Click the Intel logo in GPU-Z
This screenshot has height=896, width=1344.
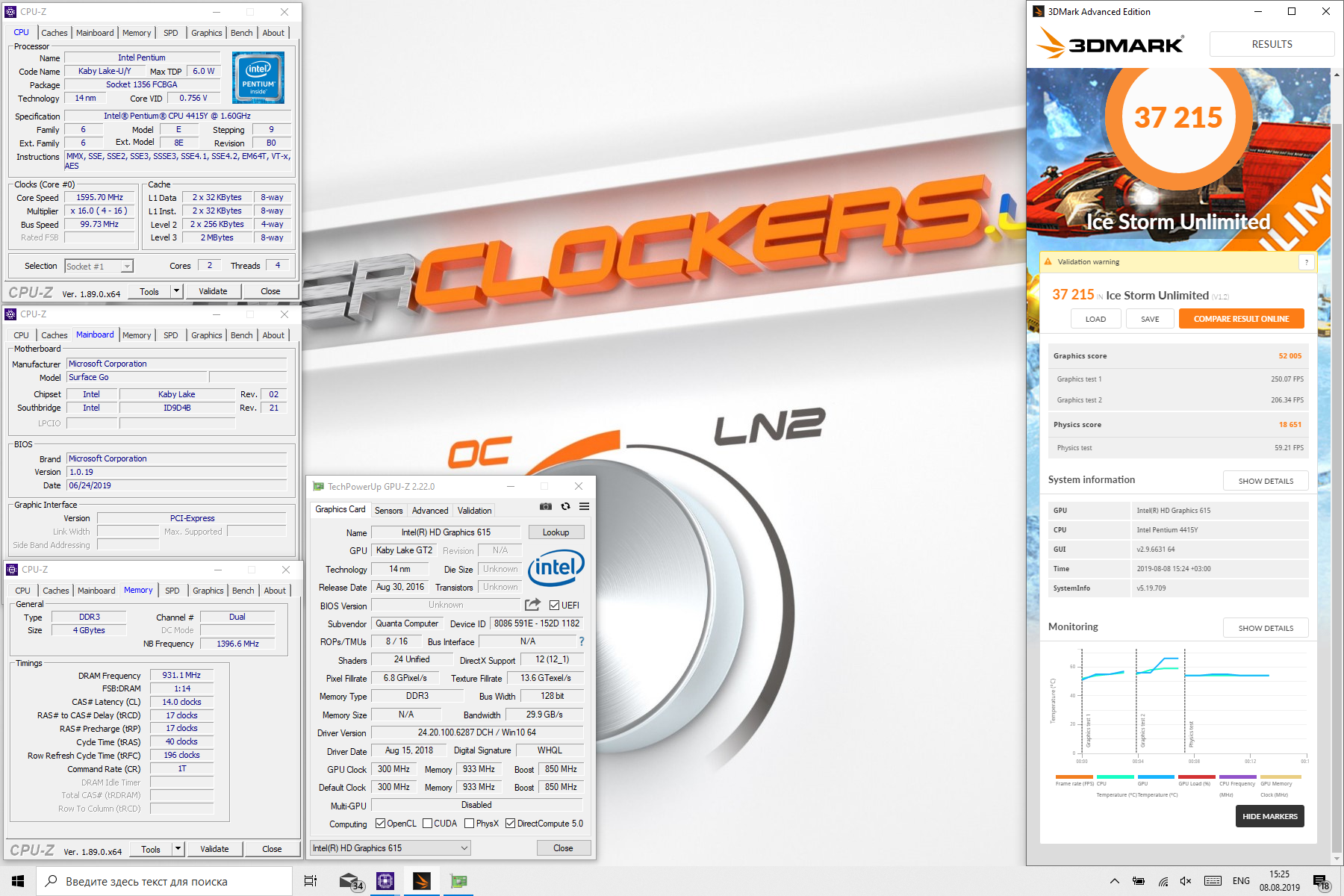[556, 568]
